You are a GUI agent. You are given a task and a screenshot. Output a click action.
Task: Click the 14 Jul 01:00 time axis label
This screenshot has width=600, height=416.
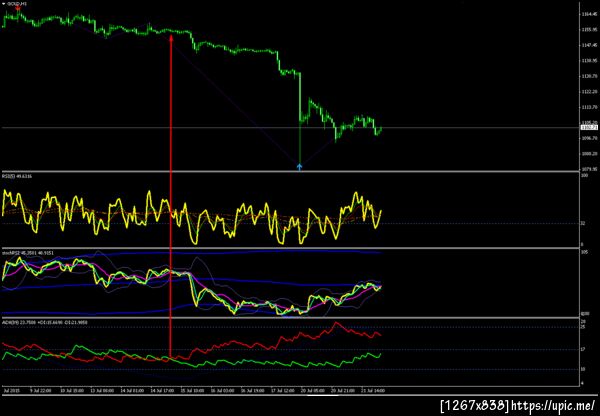pyautogui.click(x=133, y=391)
